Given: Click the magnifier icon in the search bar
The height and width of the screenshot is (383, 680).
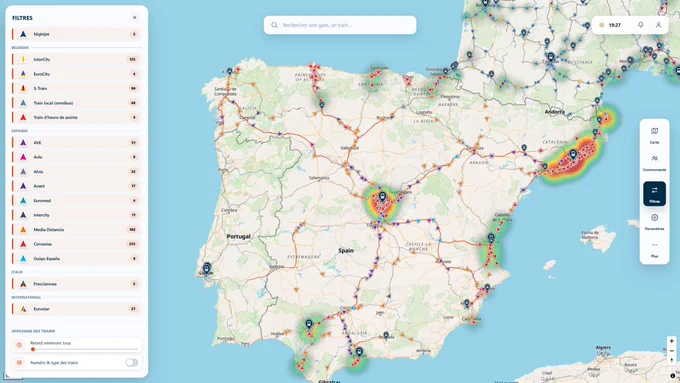Looking at the screenshot, I should pos(275,25).
